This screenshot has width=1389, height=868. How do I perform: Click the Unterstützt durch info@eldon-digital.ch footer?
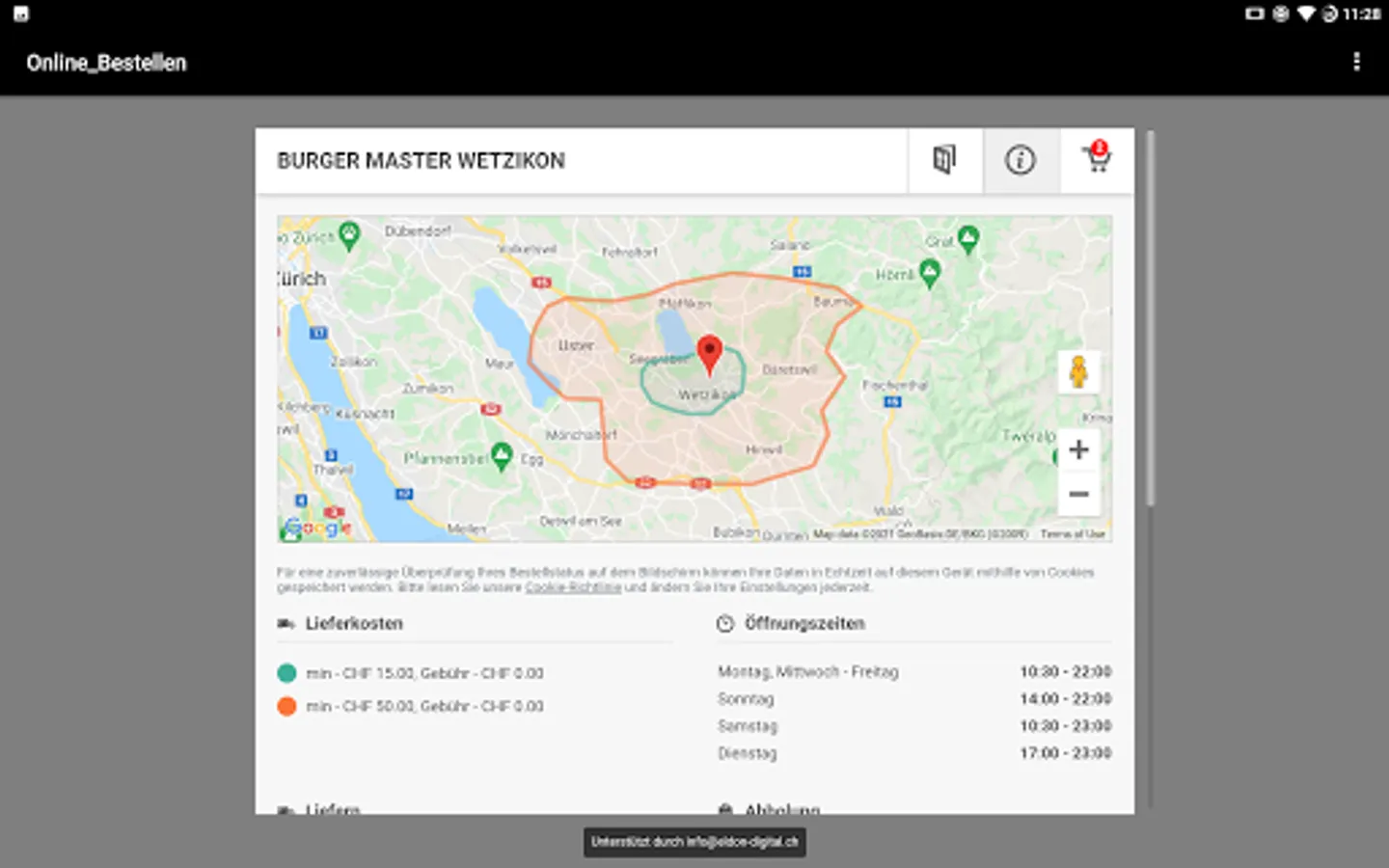[694, 842]
